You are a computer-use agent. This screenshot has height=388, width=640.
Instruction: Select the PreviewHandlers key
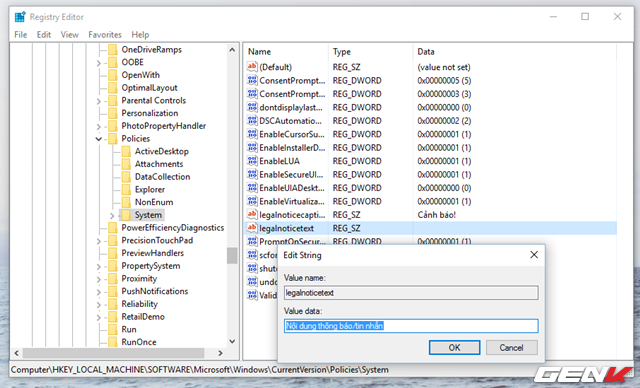pyautogui.click(x=153, y=253)
